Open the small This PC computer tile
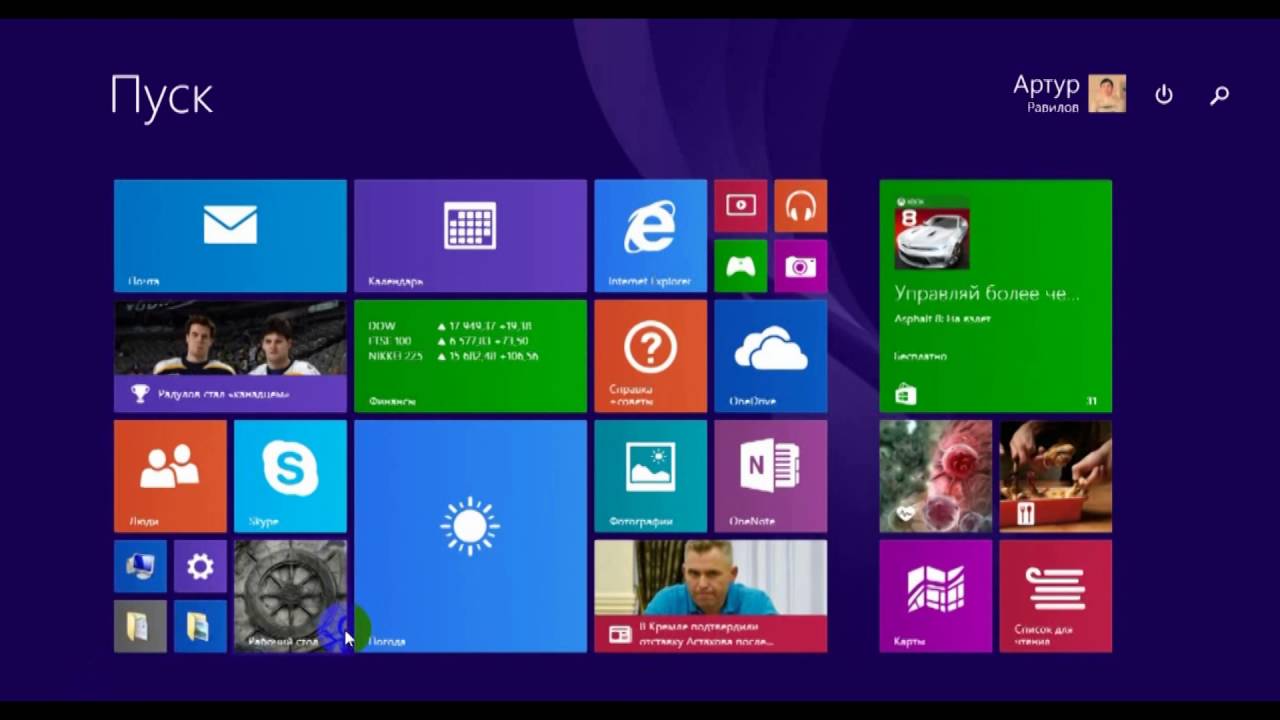Image resolution: width=1280 pixels, height=720 pixels. 140,566
